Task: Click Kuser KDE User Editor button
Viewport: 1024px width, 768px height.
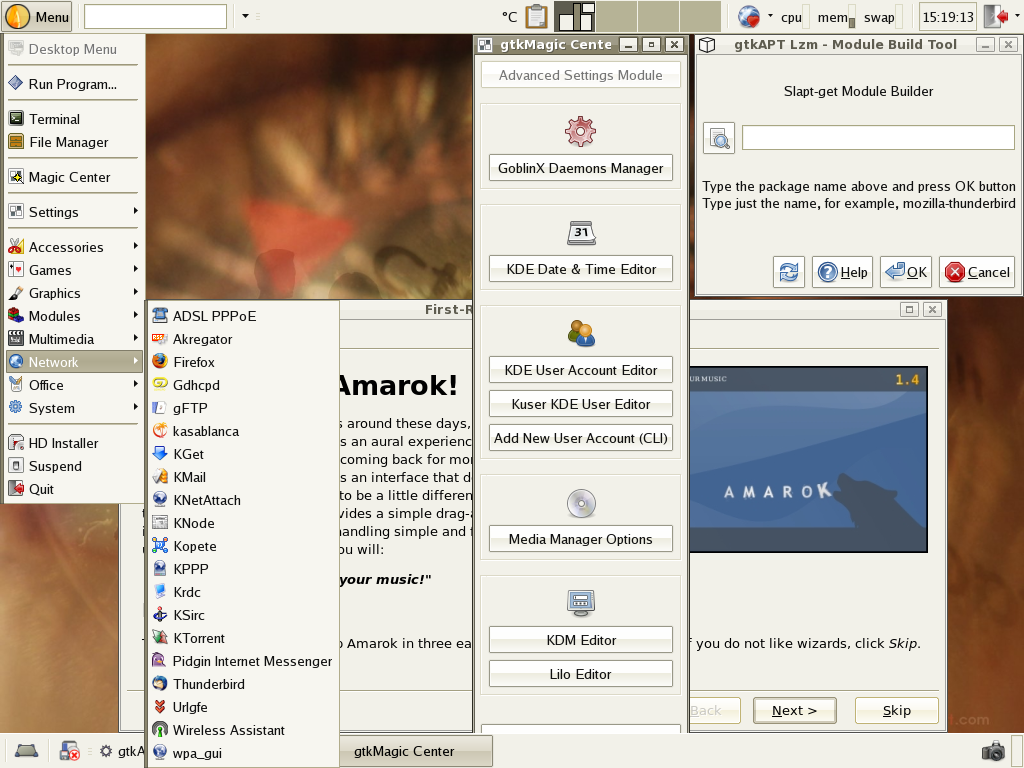Action: click(x=581, y=404)
